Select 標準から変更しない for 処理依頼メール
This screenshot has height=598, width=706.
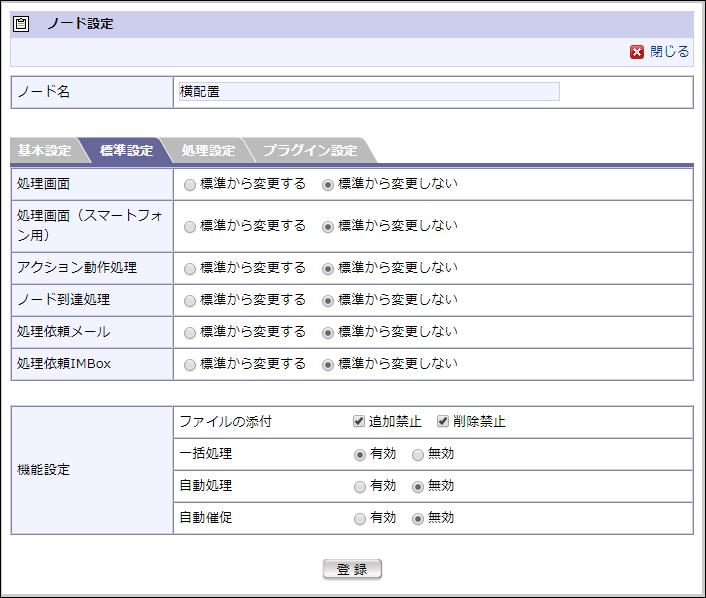coord(328,332)
